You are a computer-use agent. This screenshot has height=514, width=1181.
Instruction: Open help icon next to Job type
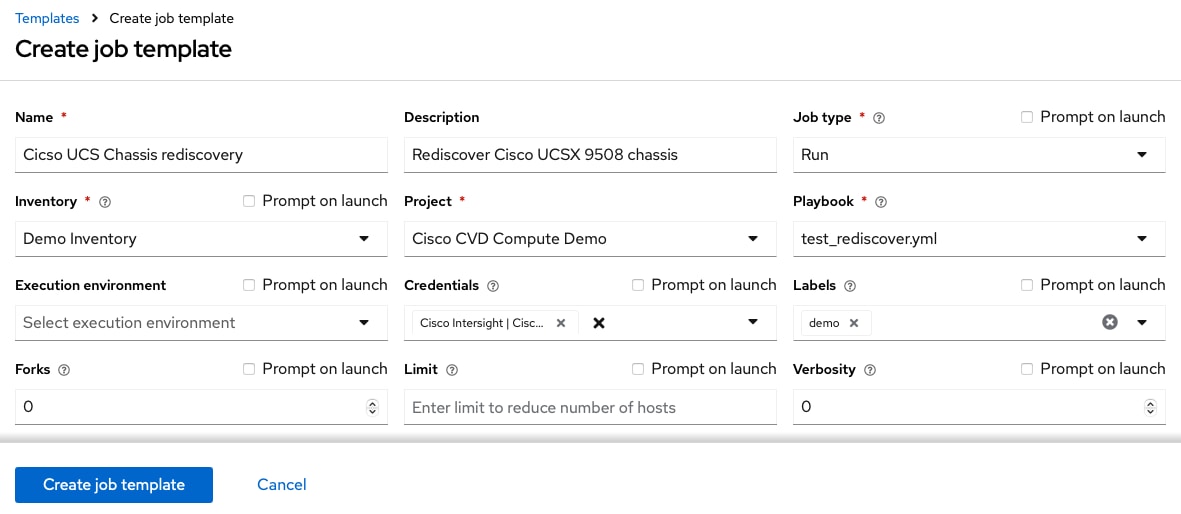[878, 118]
